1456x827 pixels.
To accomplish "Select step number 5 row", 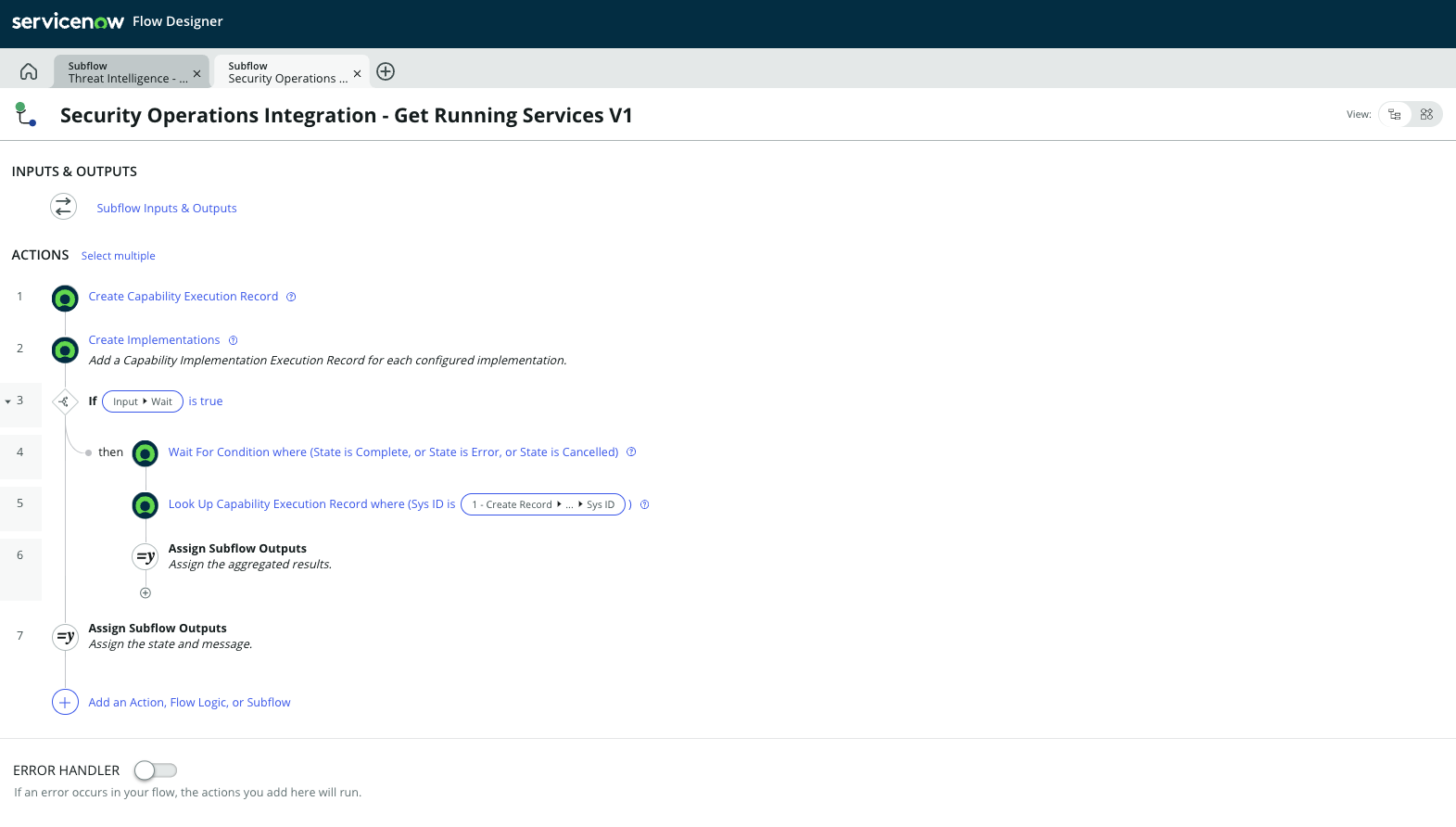I will pos(20,503).
